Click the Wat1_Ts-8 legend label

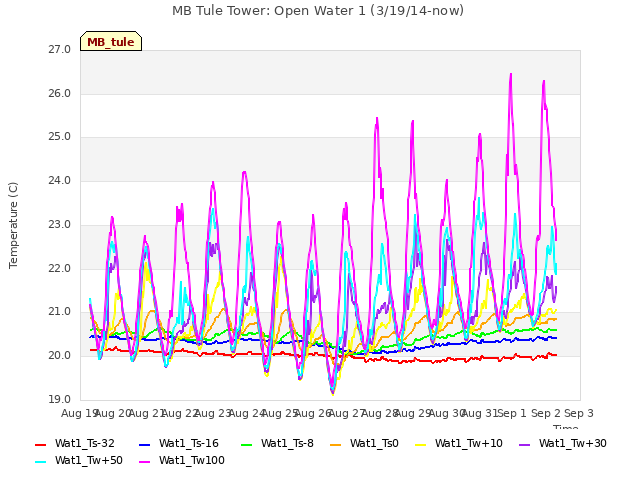pyautogui.click(x=287, y=443)
